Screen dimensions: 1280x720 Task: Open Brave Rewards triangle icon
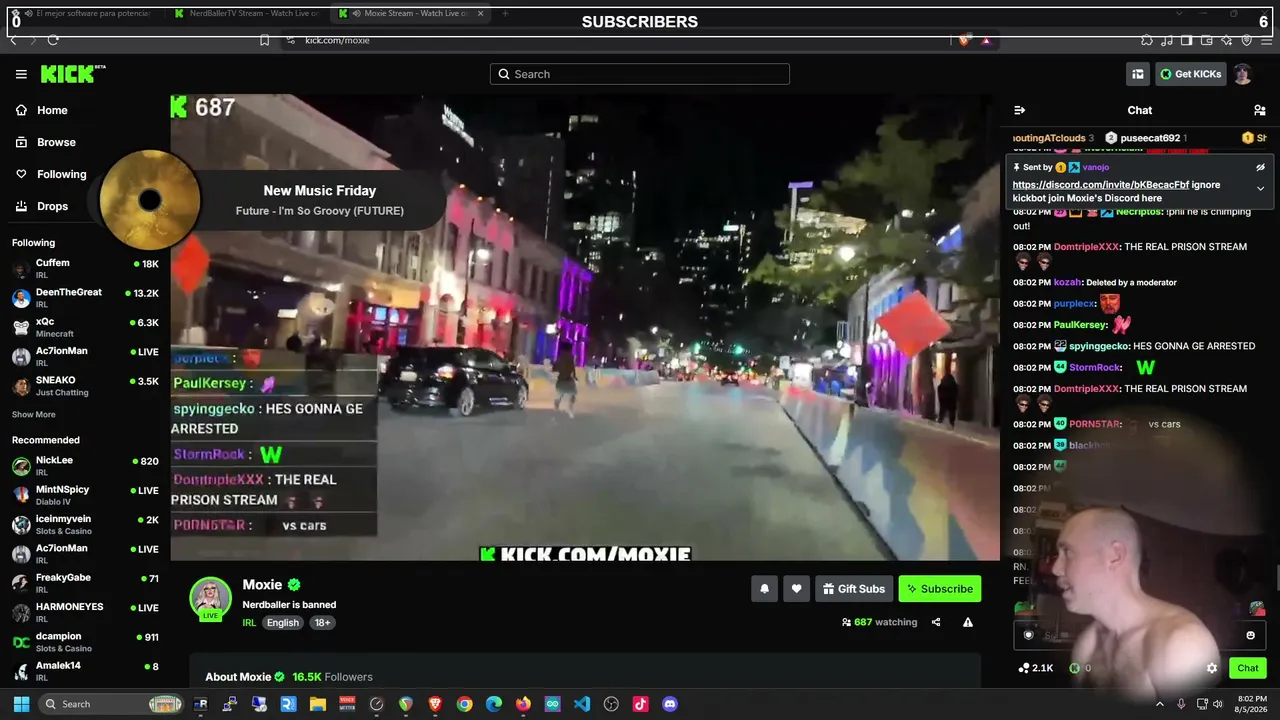pyautogui.click(x=986, y=40)
